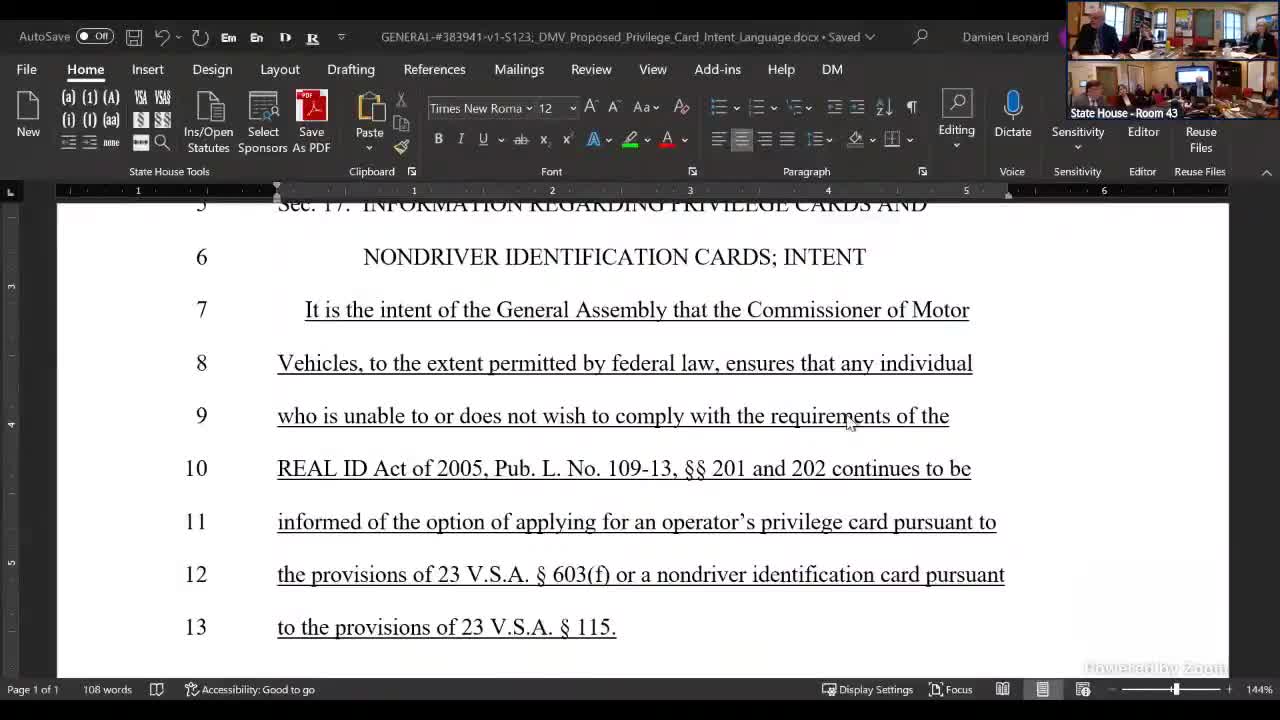Click the Copy icon in Clipboard group
This screenshot has height=720, width=1280.
401,123
